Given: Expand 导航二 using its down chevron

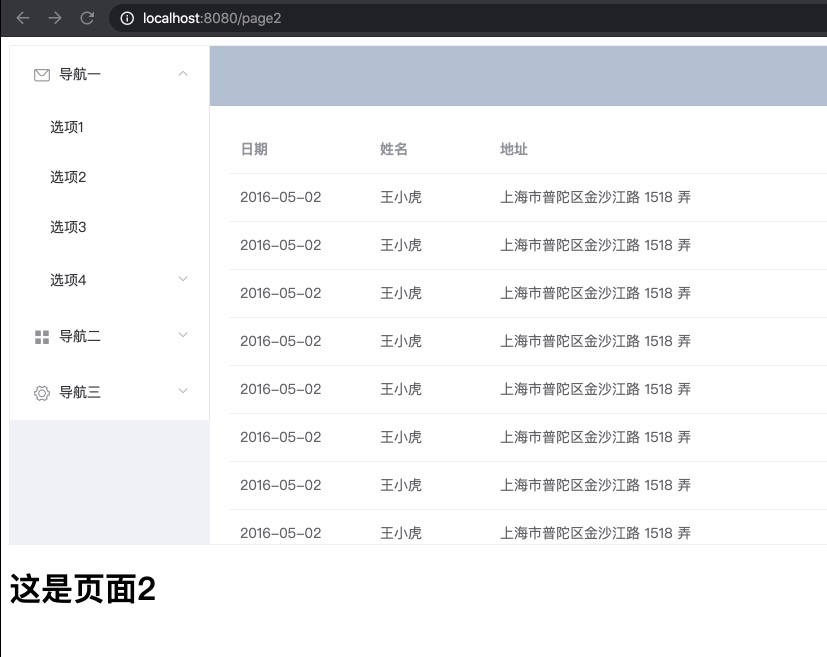Looking at the screenshot, I should click(x=182, y=335).
